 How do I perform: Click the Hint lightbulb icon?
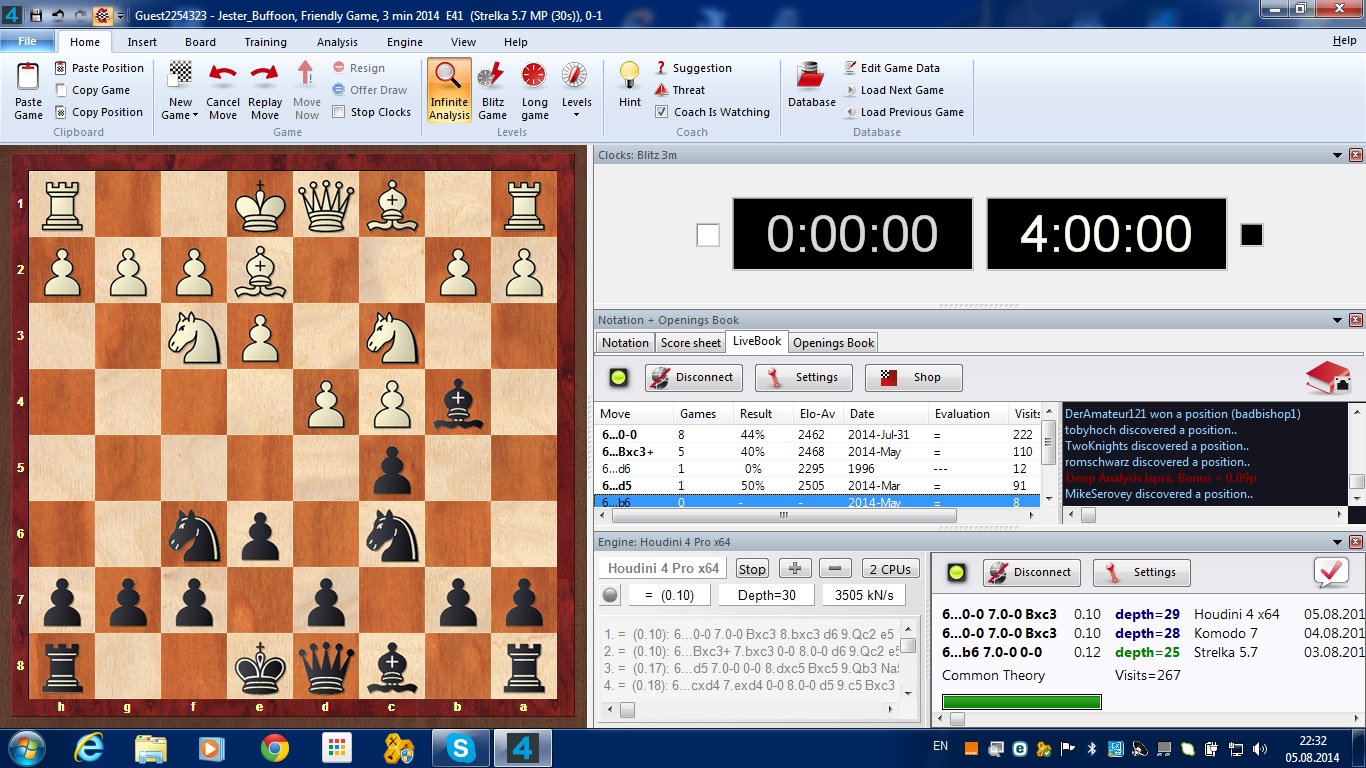[x=630, y=77]
